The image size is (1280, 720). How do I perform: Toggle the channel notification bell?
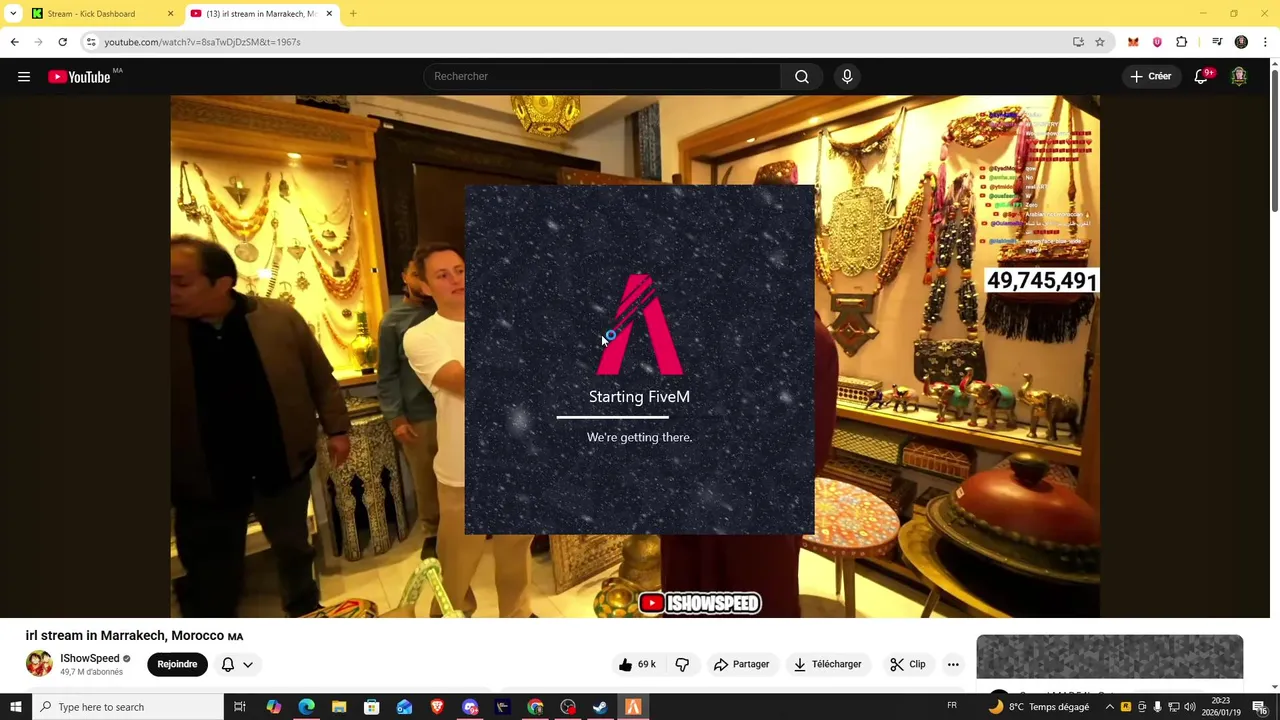[227, 664]
